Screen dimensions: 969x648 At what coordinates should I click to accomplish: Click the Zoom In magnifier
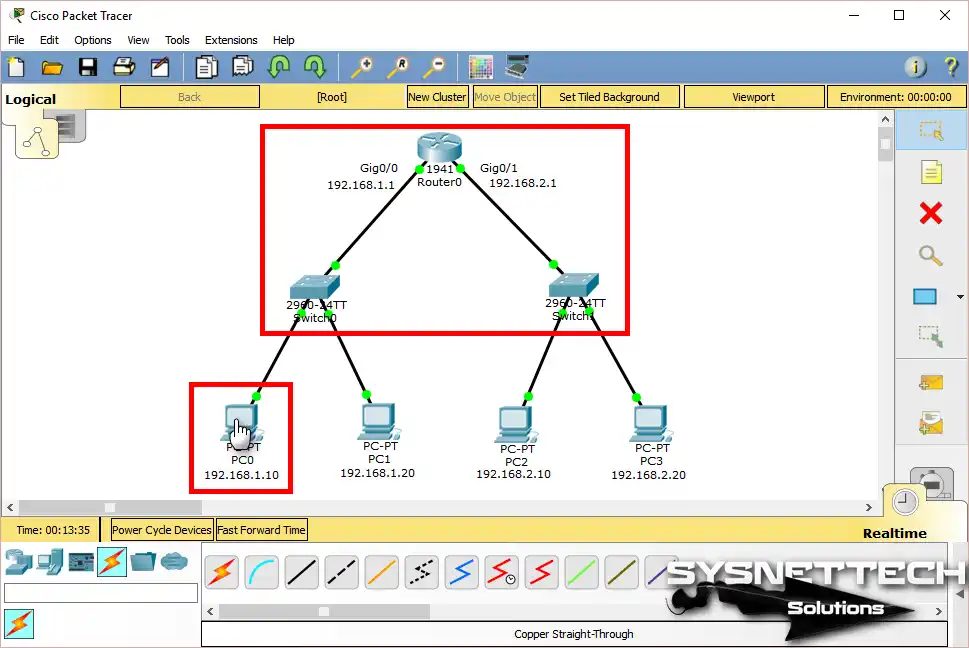[362, 67]
